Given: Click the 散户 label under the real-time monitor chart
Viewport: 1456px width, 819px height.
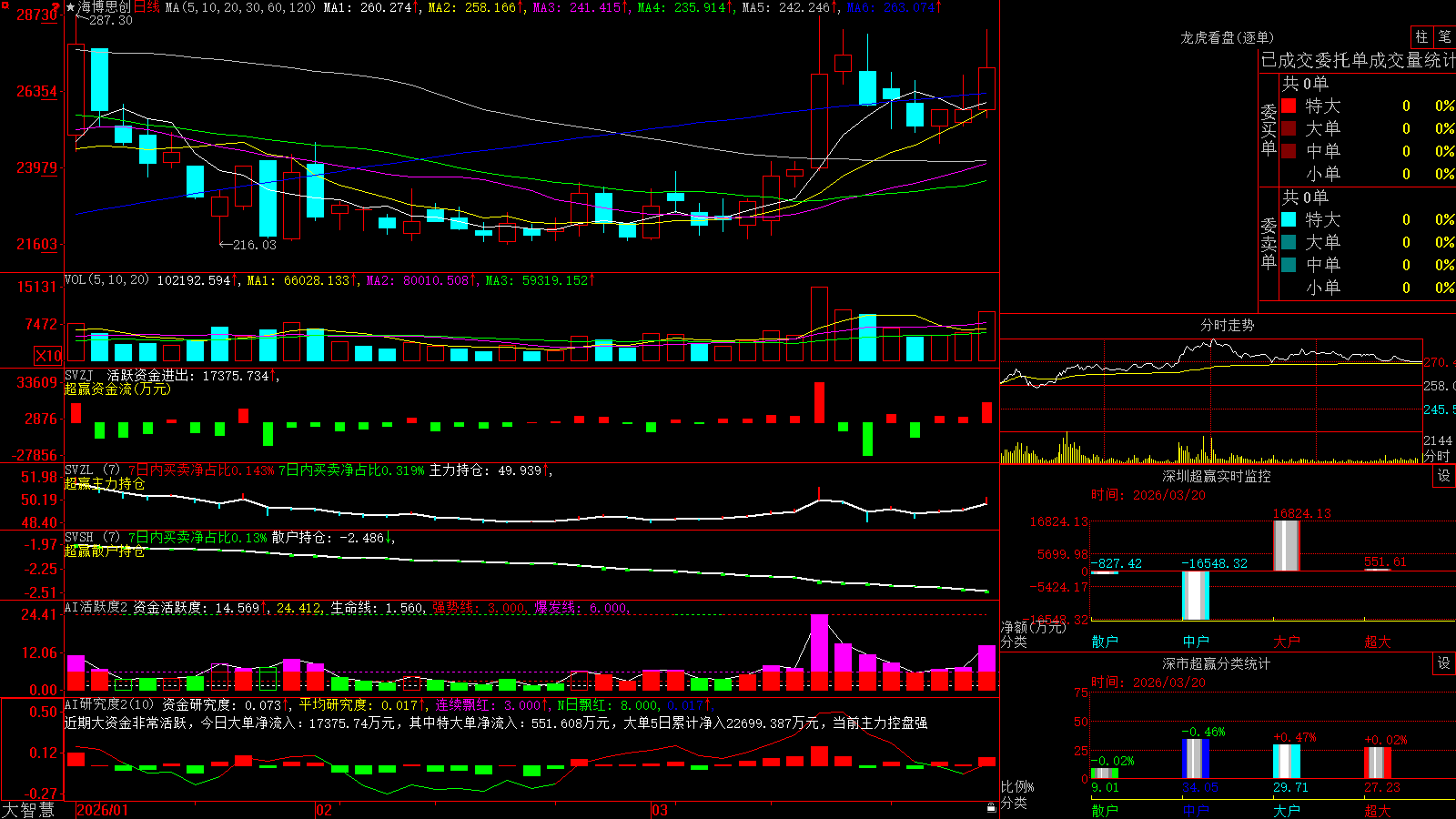Looking at the screenshot, I should tap(1105, 642).
